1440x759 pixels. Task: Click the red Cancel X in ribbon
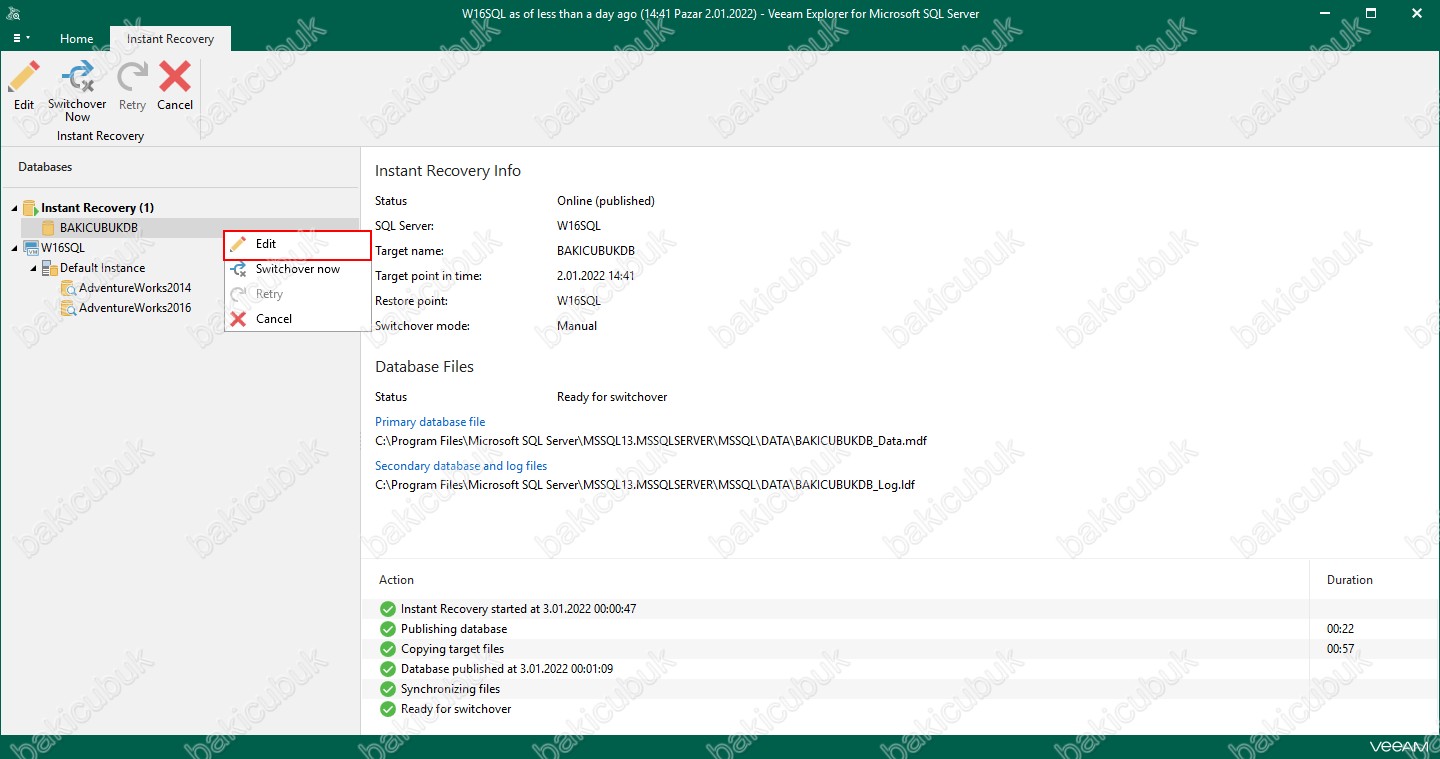pyautogui.click(x=175, y=78)
